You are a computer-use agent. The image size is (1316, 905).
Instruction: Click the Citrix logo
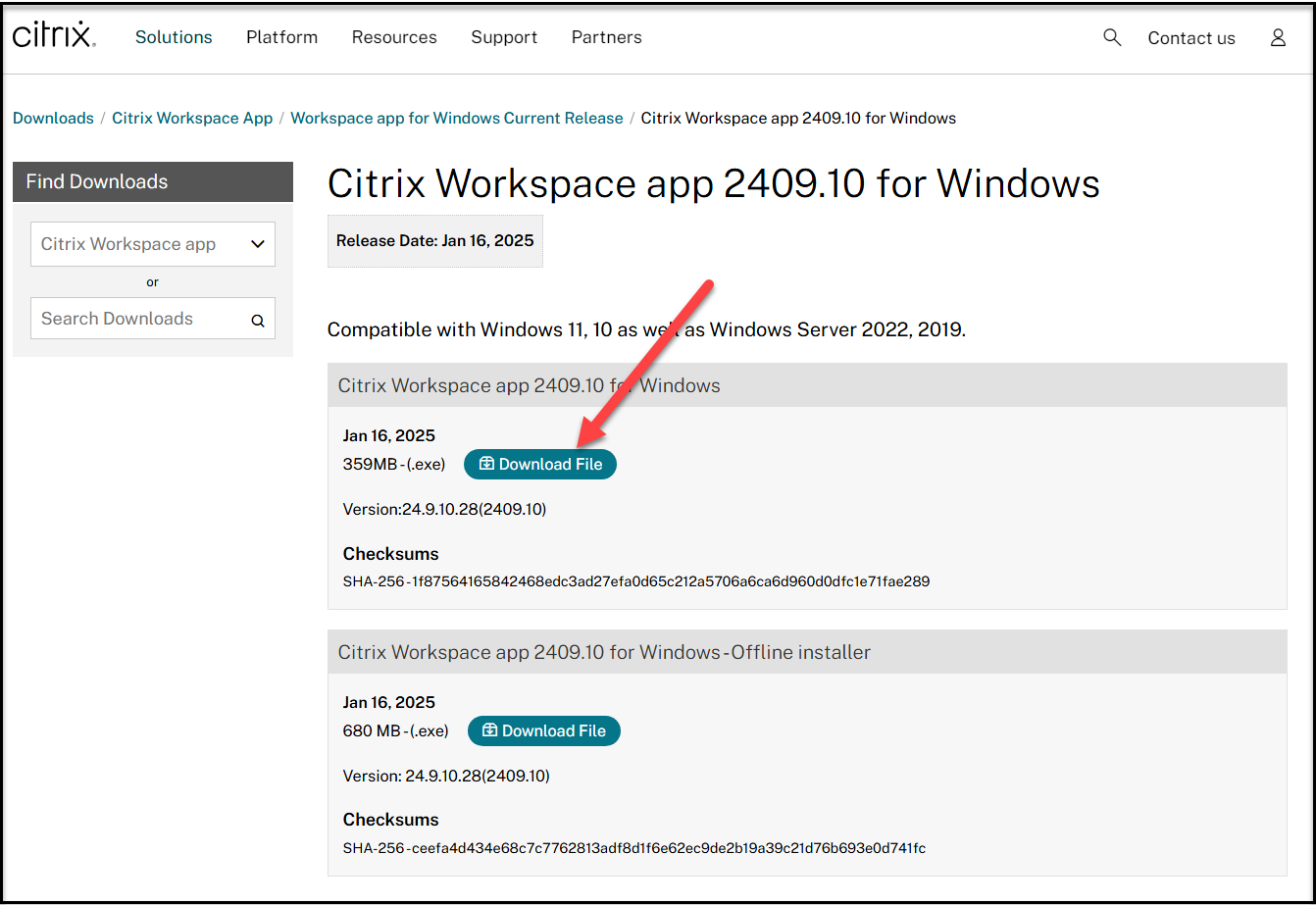coord(54,36)
